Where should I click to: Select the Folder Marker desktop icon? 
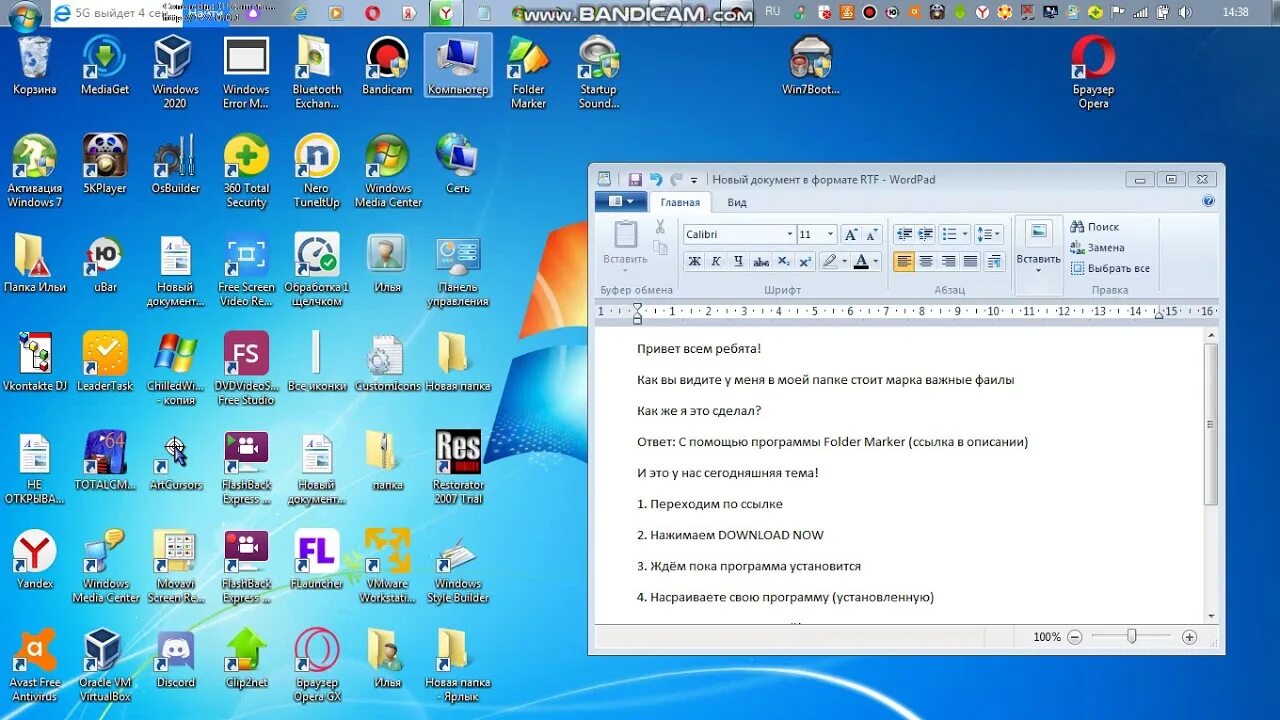click(529, 72)
